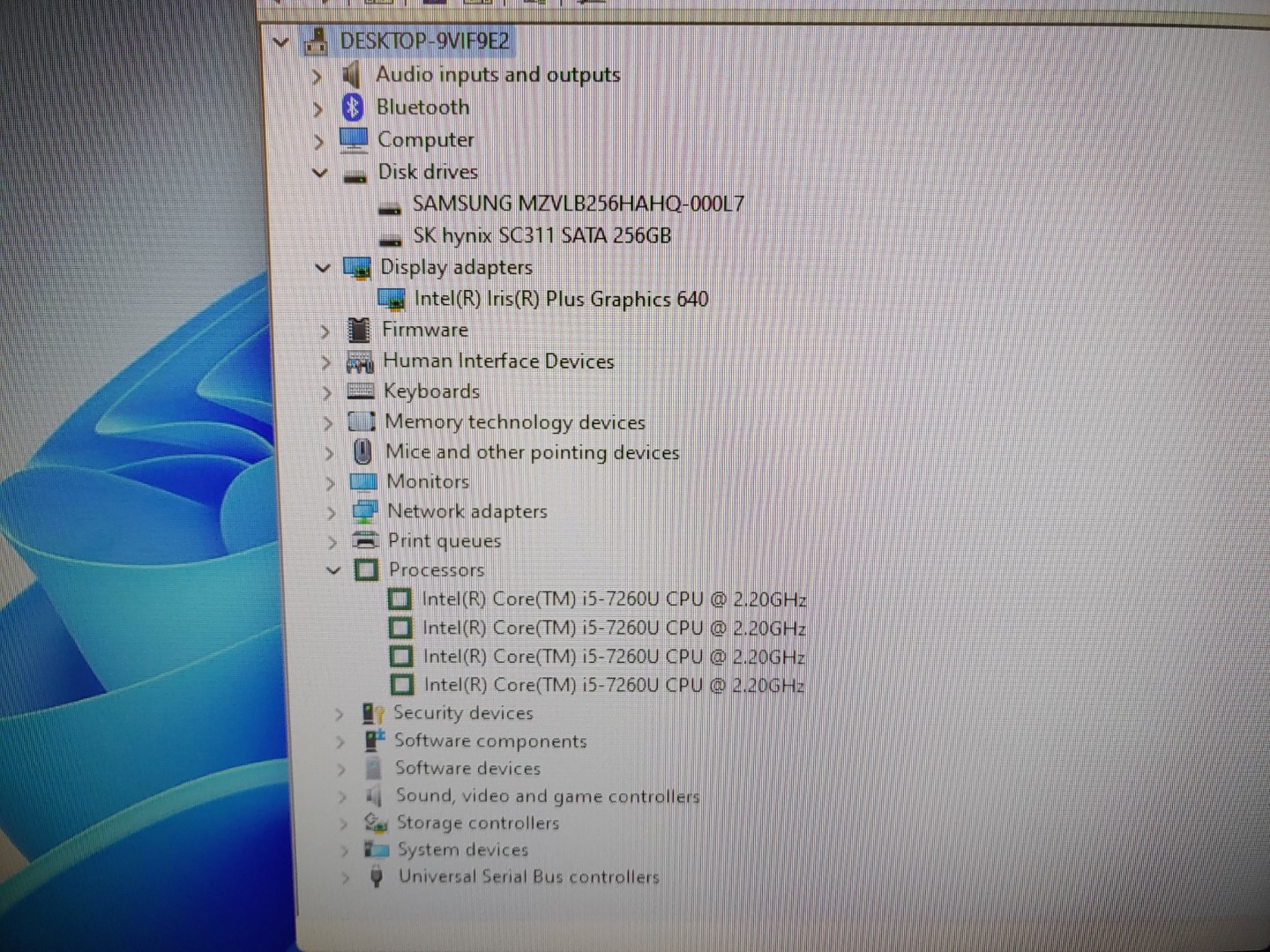Screen dimensions: 1270x952
Task: Select 'SAMSUNG MZVLB256HAHQ-000L7' text
Action: tap(579, 205)
